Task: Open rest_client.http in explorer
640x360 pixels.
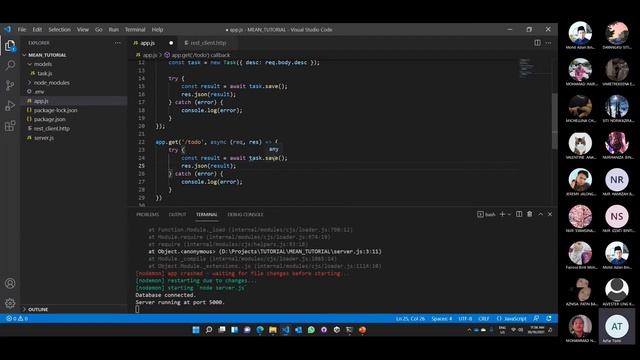Action: pos(52,129)
